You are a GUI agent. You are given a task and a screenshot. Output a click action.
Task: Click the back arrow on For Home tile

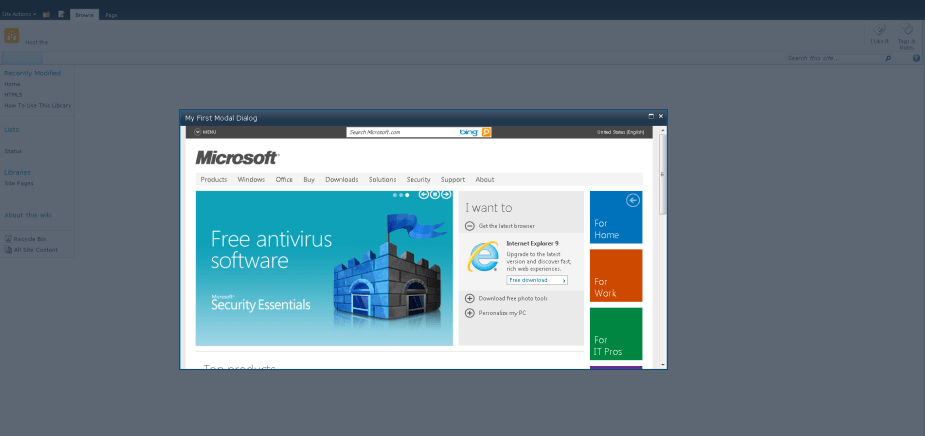[632, 201]
